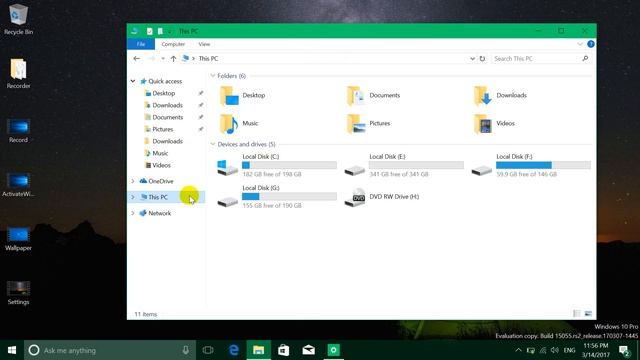Refresh the This PC view
Image resolution: width=640 pixels, height=360 pixels.
482,58
